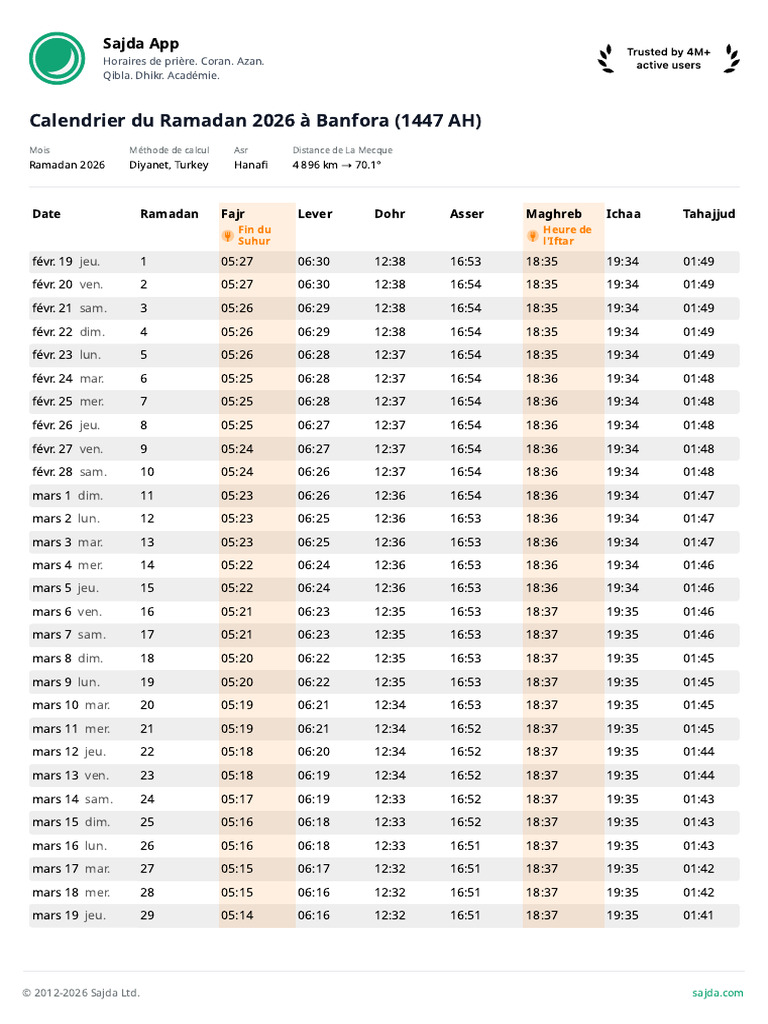Click the mars 19 jeu. date cell

(68, 915)
